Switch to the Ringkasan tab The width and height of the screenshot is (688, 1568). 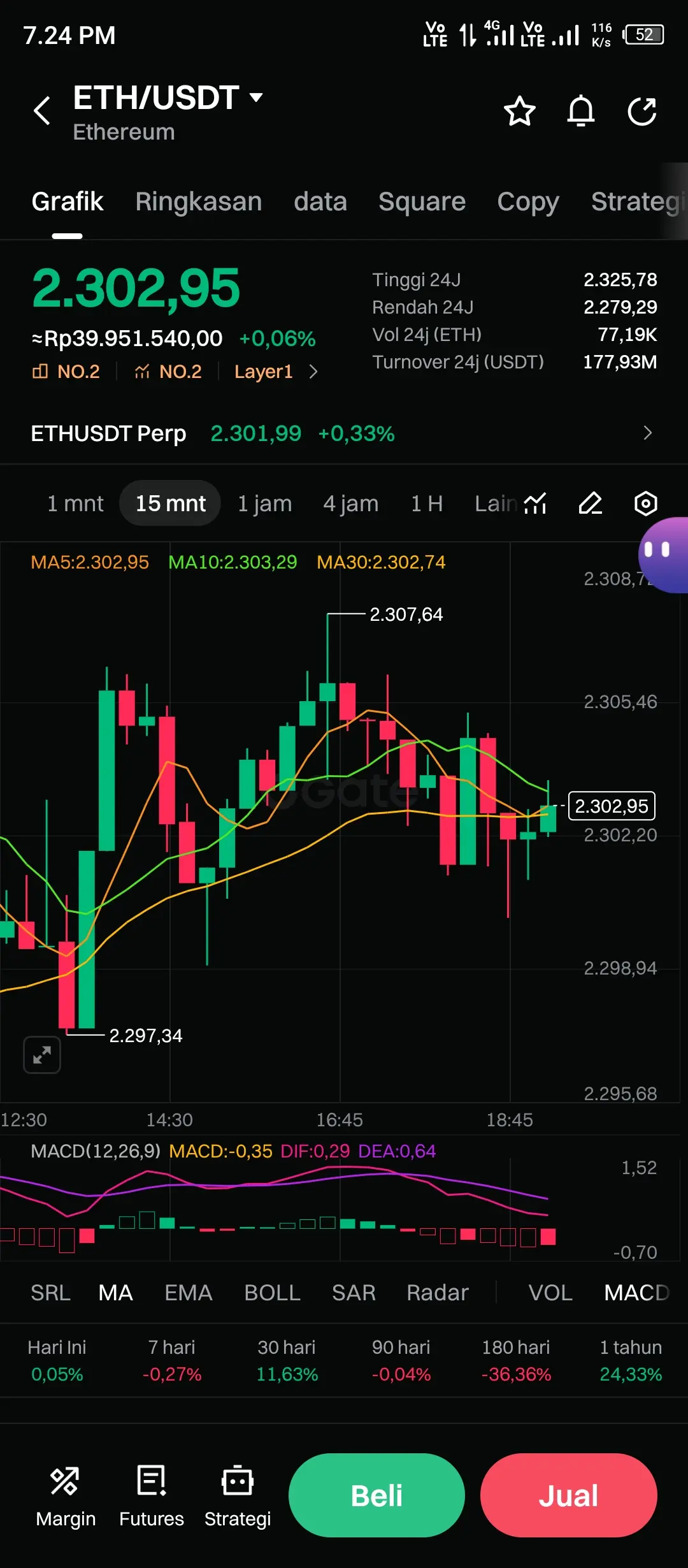(x=199, y=201)
